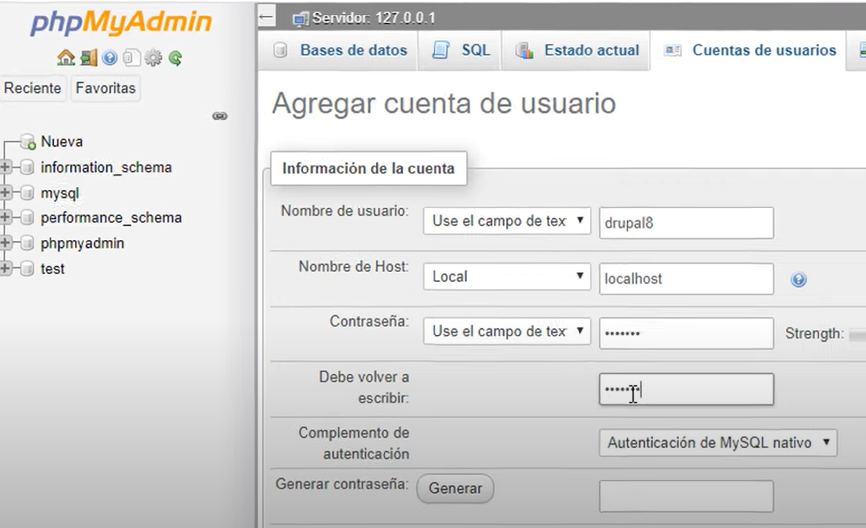Expand the information_schema tree node
The image size is (866, 528).
[6, 167]
